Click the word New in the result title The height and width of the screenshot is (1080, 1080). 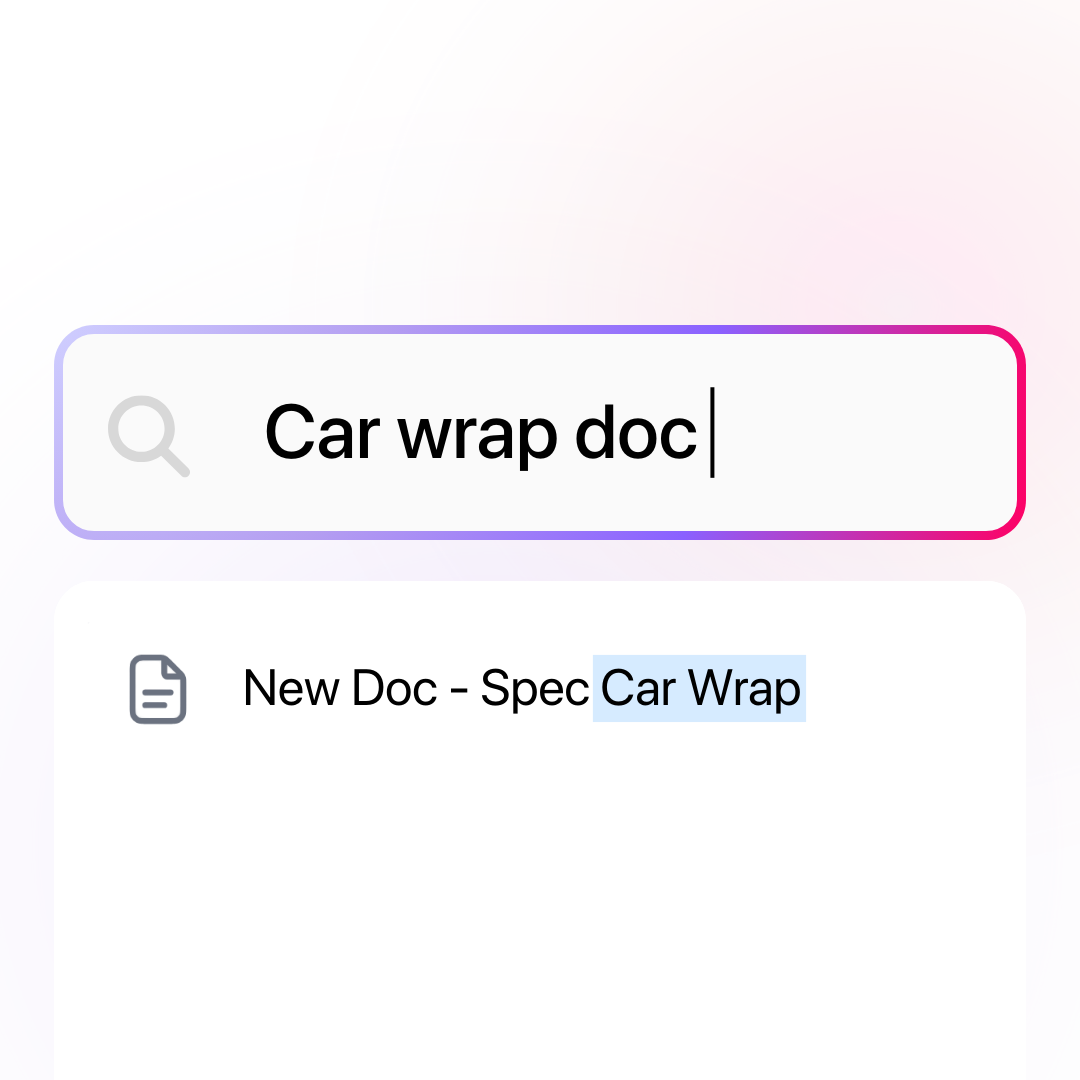pos(291,688)
